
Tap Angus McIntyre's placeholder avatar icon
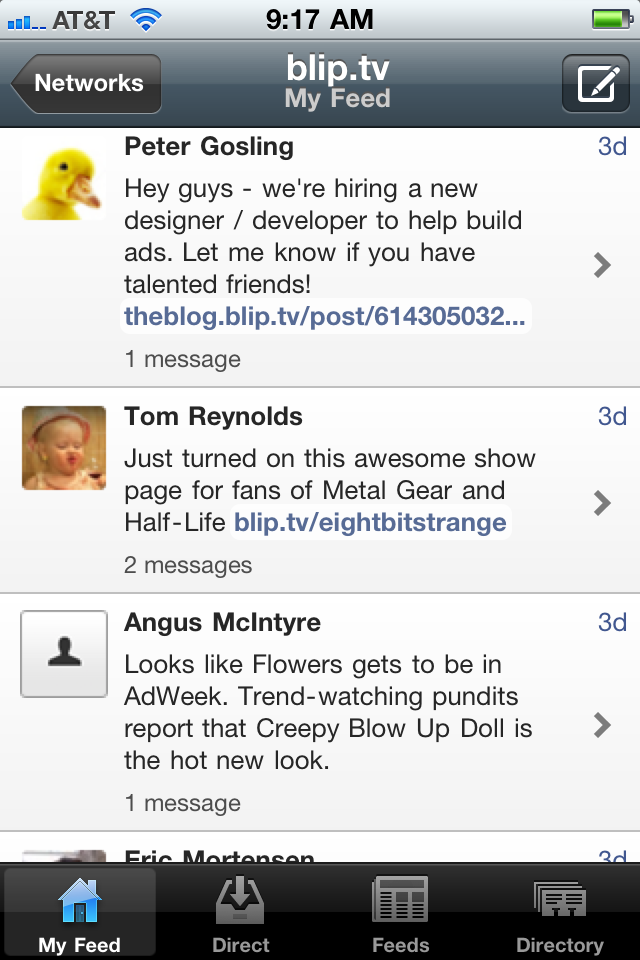(64, 653)
